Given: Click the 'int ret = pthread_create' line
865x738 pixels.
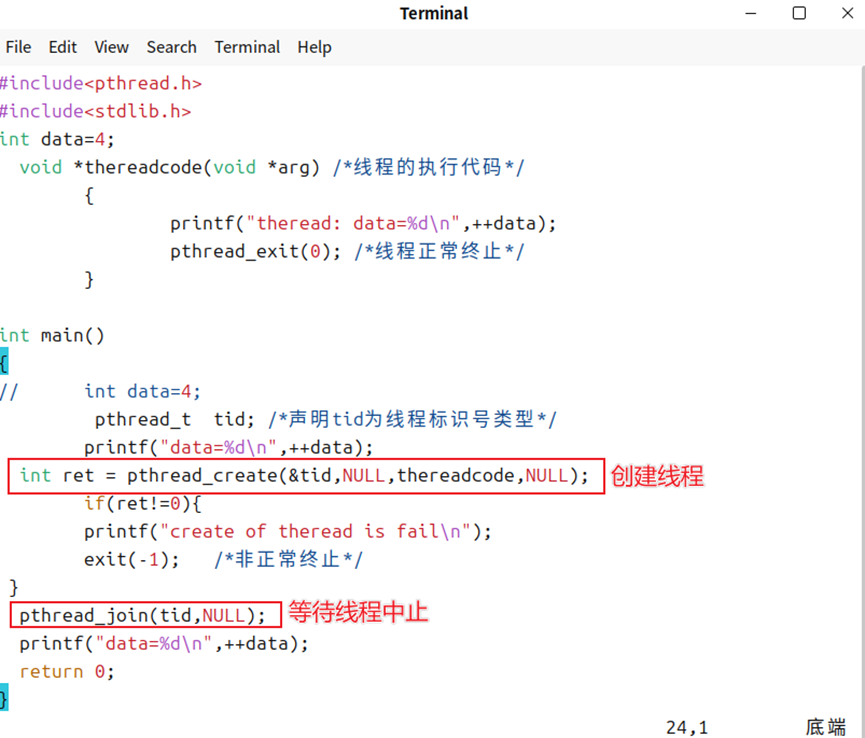Looking at the screenshot, I should coord(305,475).
